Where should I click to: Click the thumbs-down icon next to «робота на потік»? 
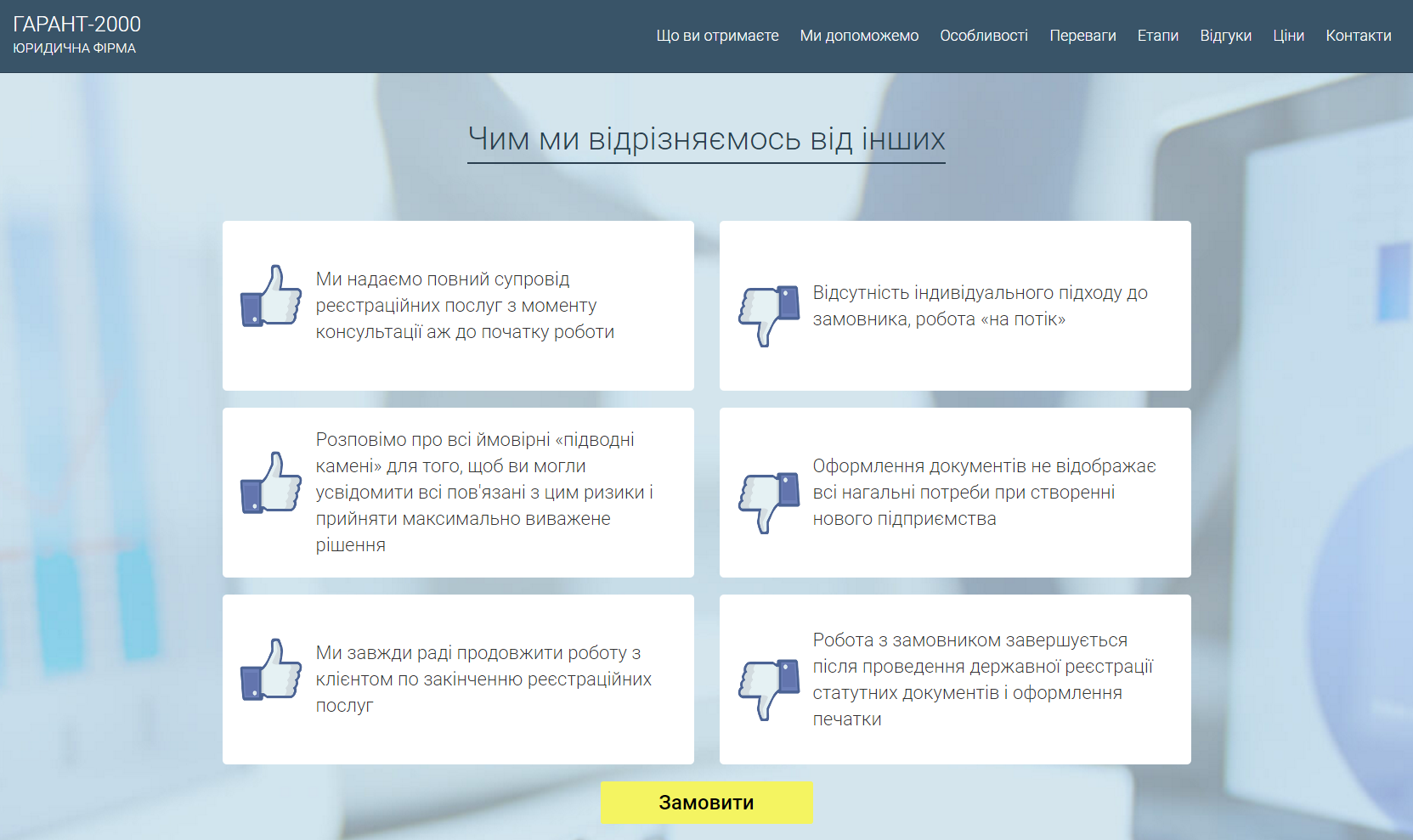(x=767, y=316)
